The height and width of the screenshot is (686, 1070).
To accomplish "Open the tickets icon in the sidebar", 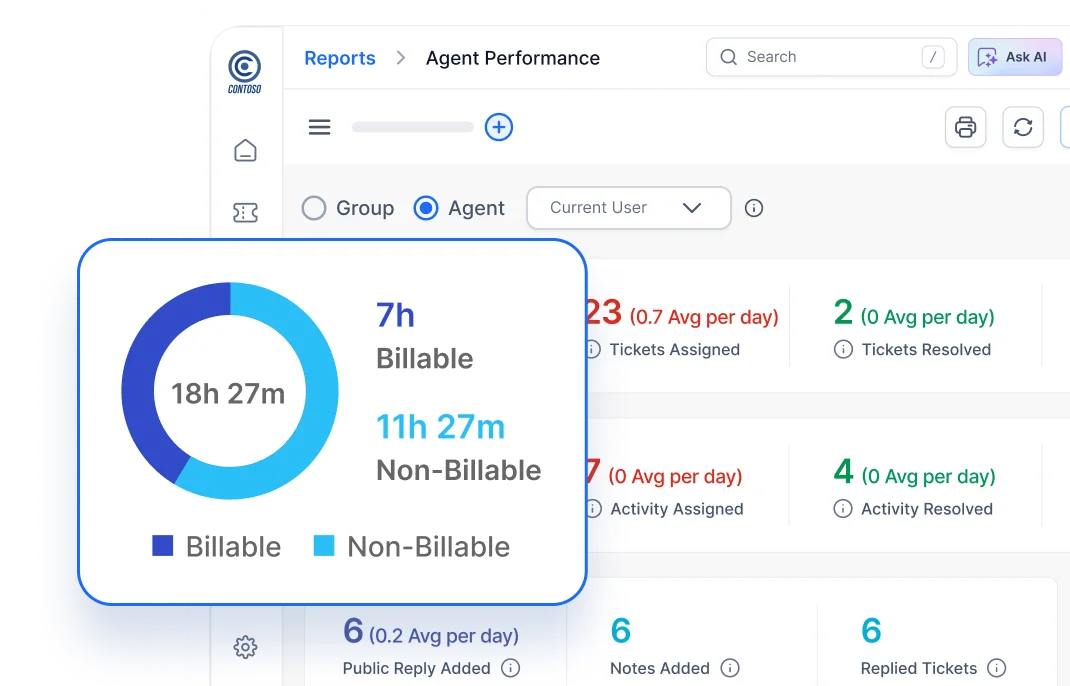I will coord(245,212).
